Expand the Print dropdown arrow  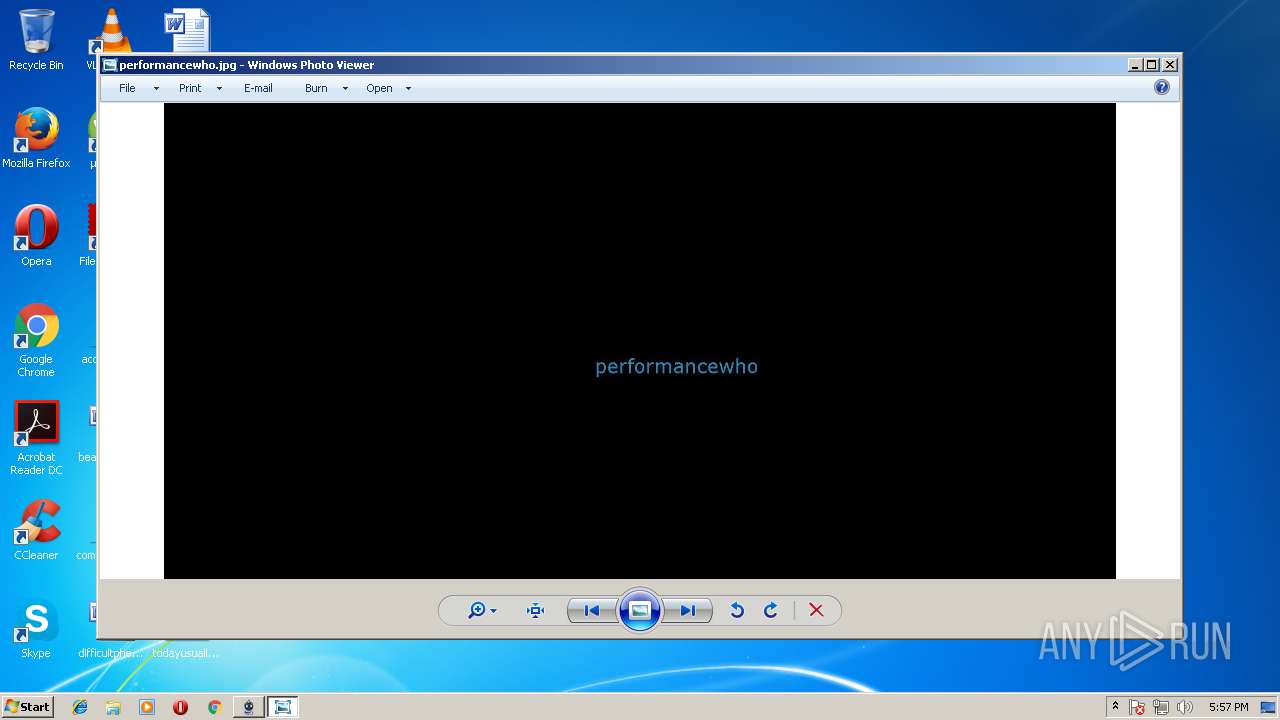click(219, 88)
